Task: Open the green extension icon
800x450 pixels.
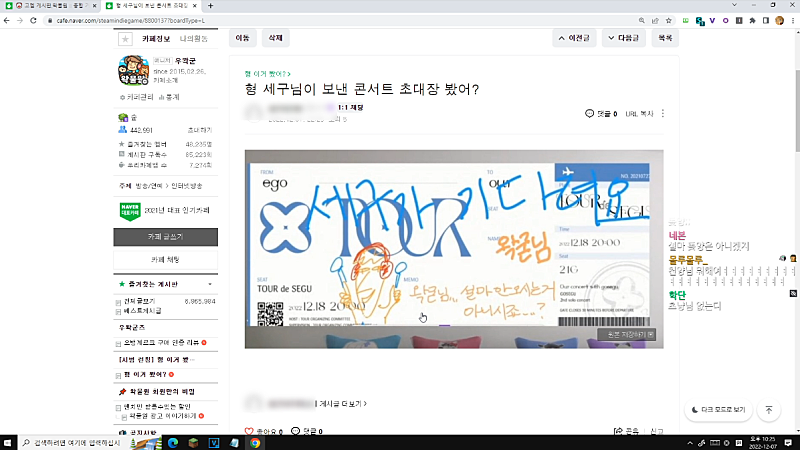Action: click(x=686, y=20)
